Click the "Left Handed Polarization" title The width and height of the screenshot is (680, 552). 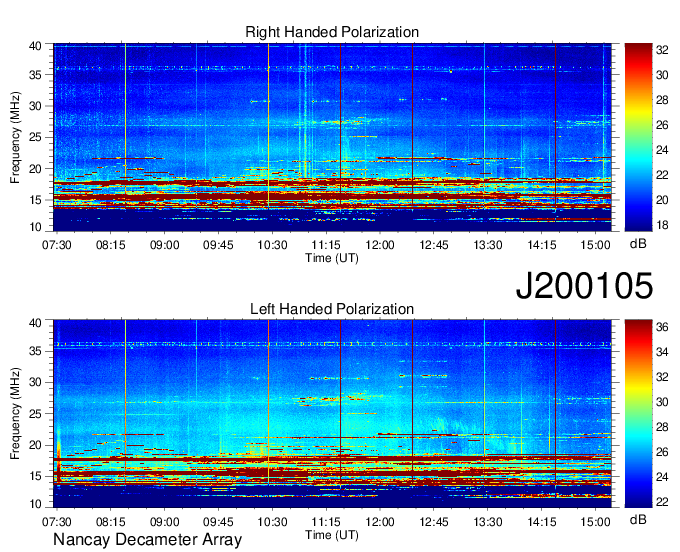332,309
